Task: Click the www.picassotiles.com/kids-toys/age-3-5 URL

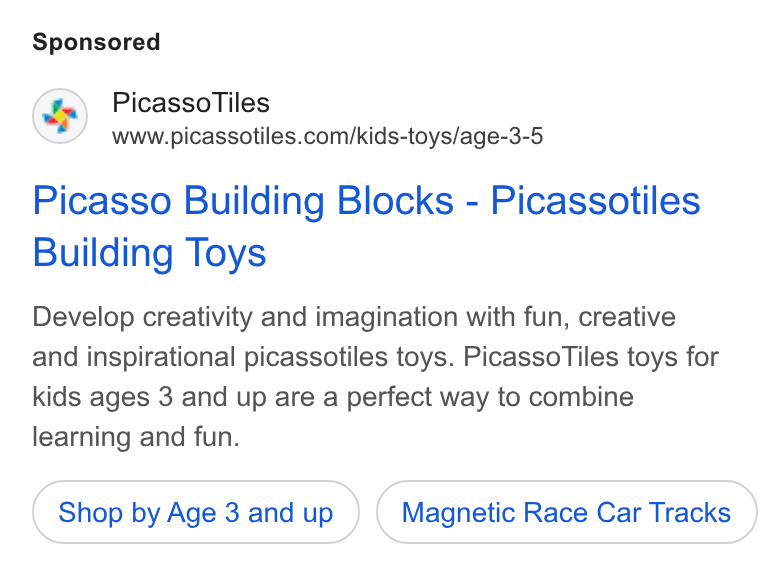Action: point(328,136)
